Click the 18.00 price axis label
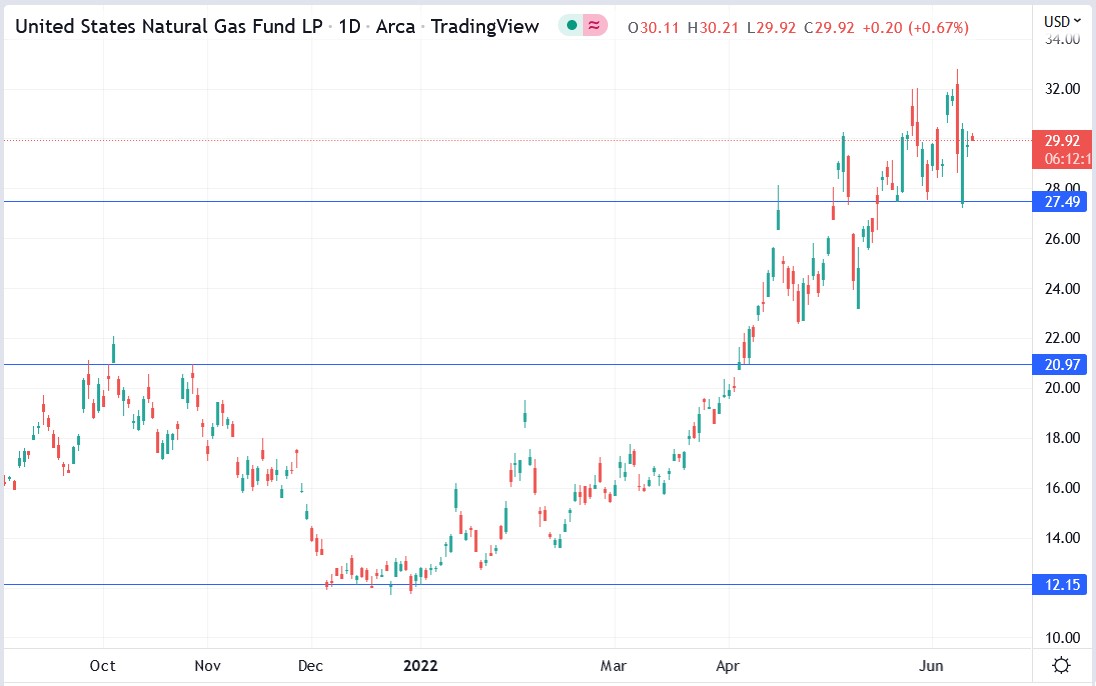 pyautogui.click(x=1062, y=438)
